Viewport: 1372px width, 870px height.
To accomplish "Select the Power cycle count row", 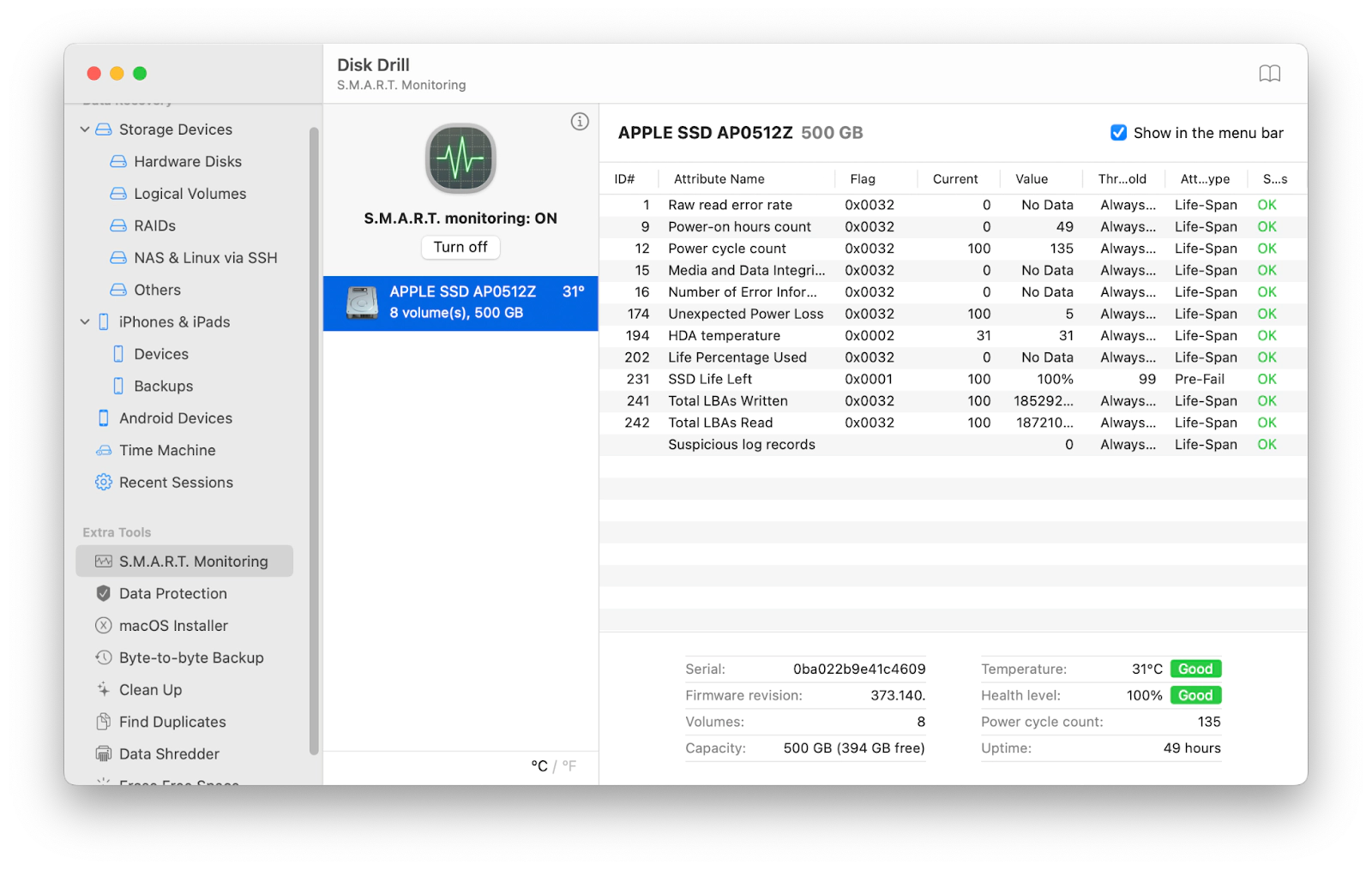I will click(x=954, y=249).
